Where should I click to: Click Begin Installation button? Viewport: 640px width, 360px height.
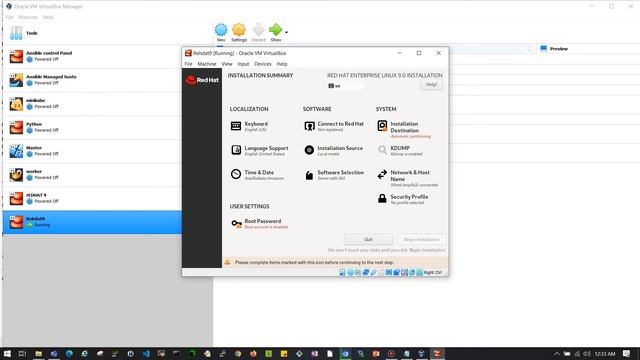tap(421, 239)
